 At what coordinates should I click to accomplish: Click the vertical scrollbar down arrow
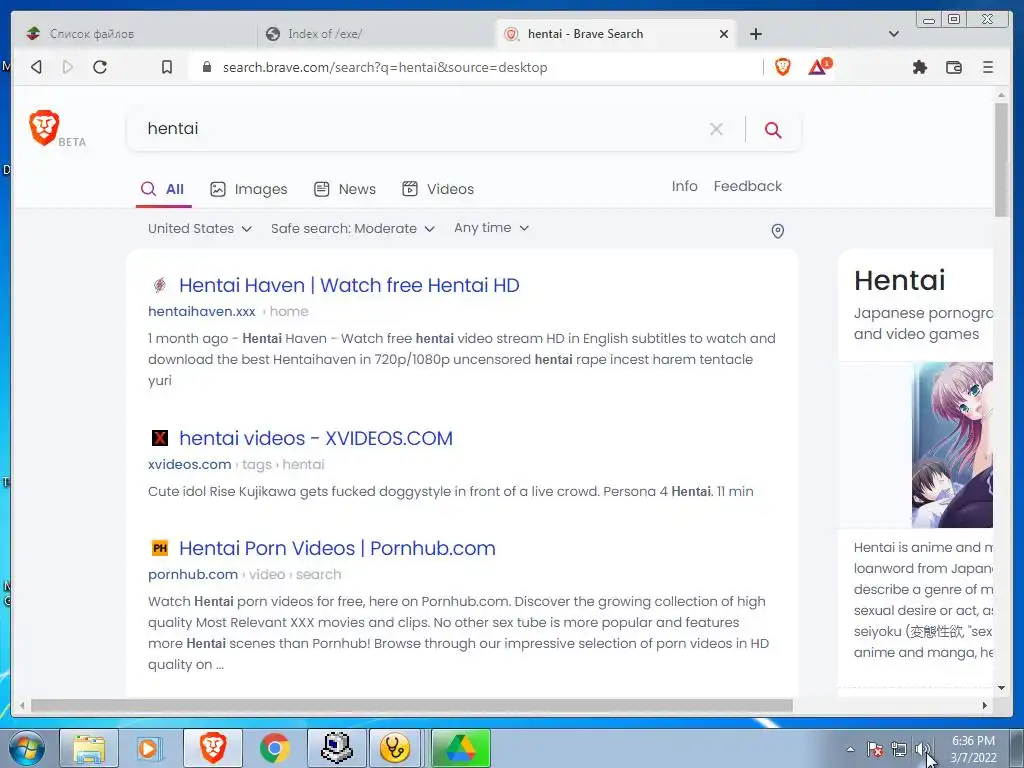tap(1001, 688)
